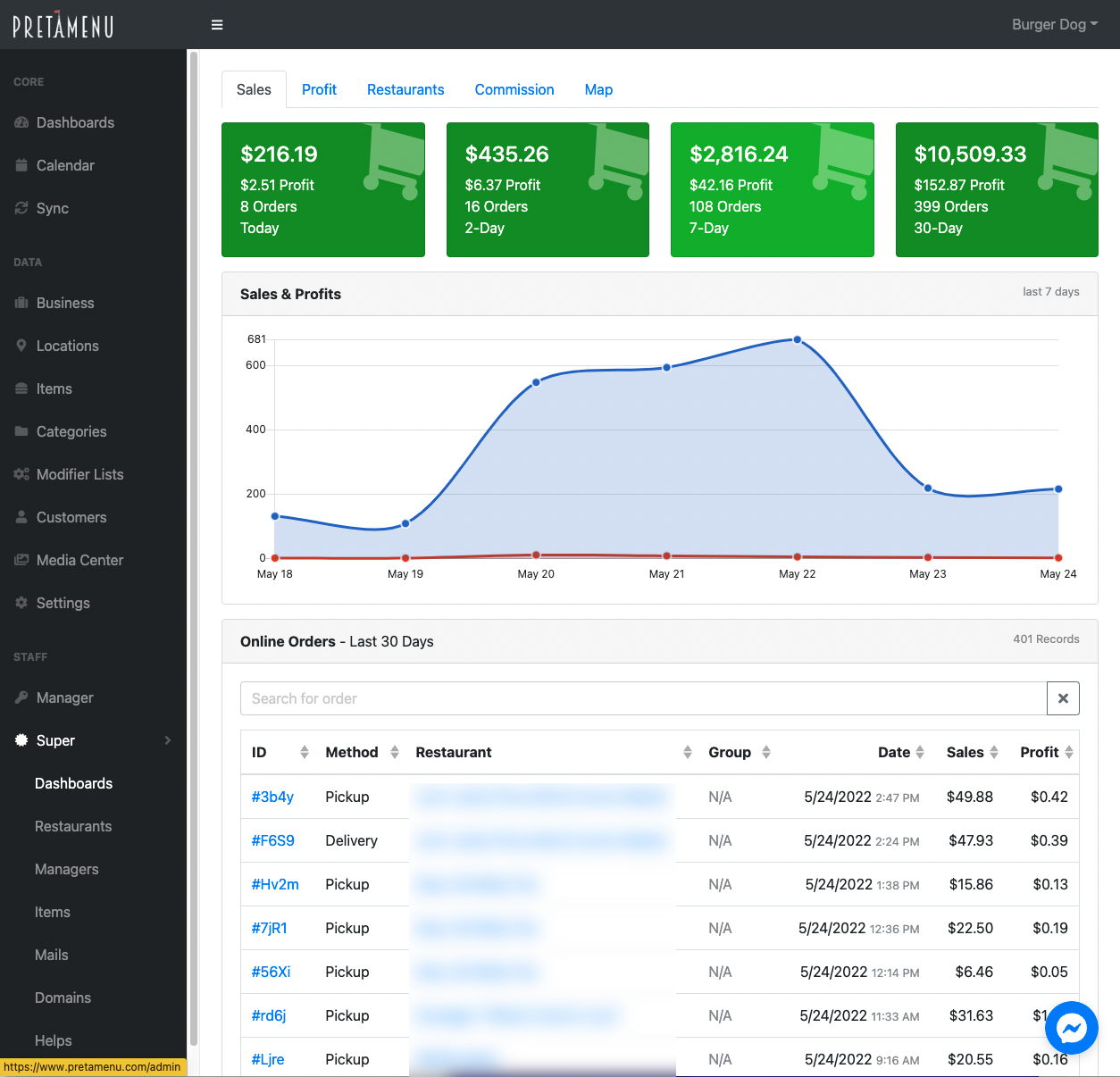Viewport: 1120px width, 1077px height.
Task: Click the Modifier Lists gears icon
Action: (x=21, y=474)
